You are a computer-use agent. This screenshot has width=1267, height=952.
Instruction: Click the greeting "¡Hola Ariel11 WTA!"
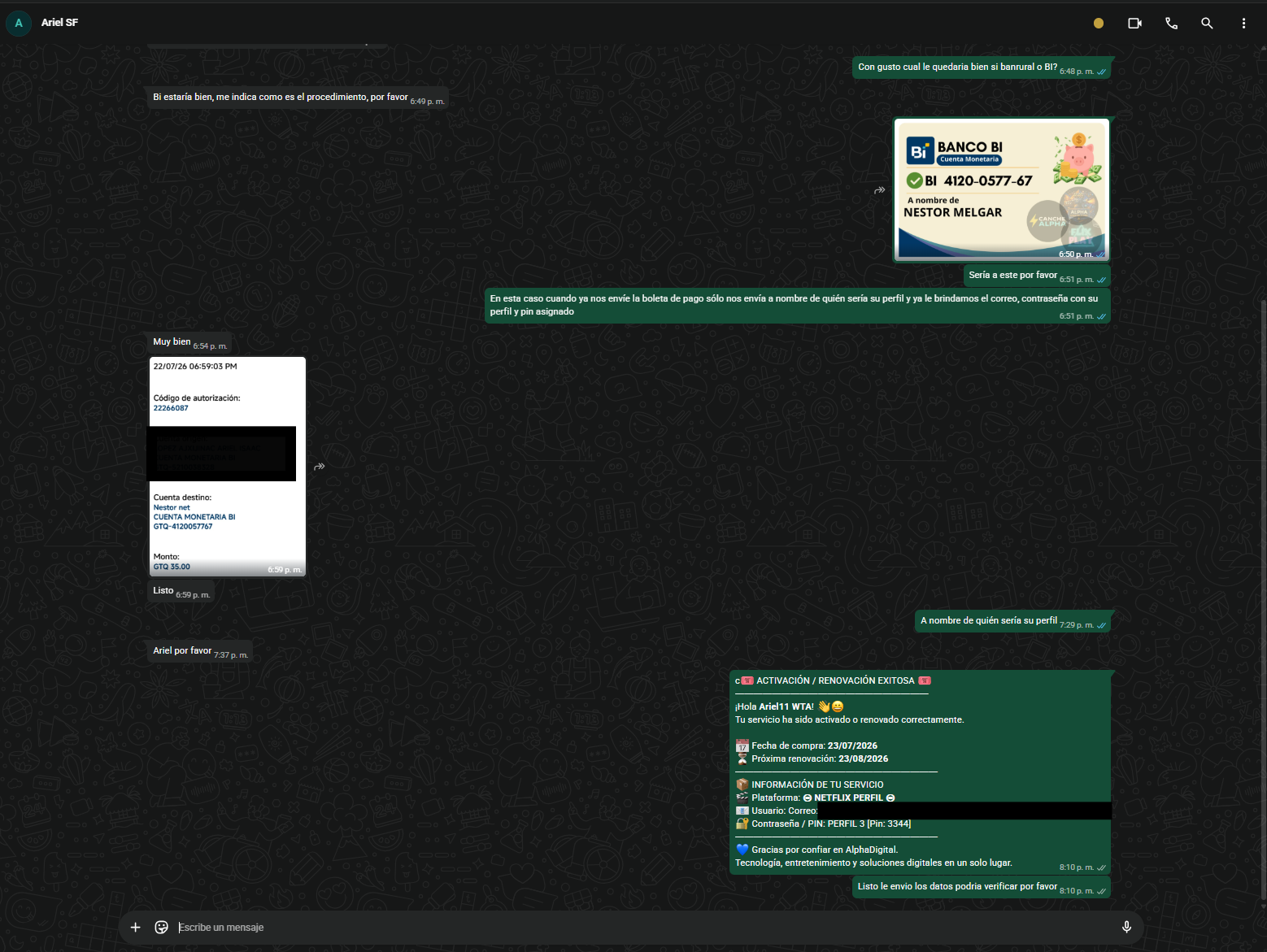[x=774, y=706]
